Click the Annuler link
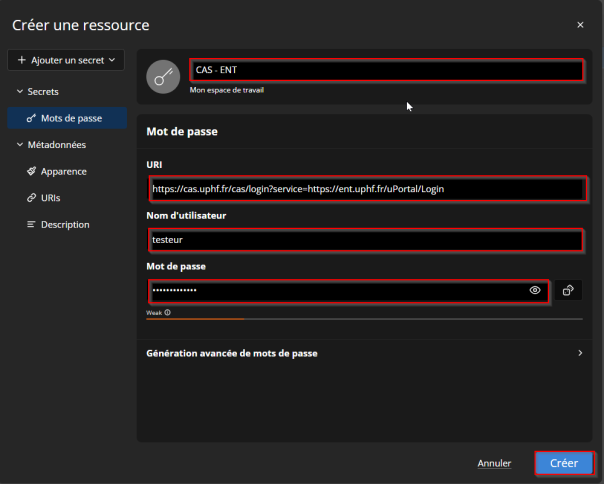 494,463
